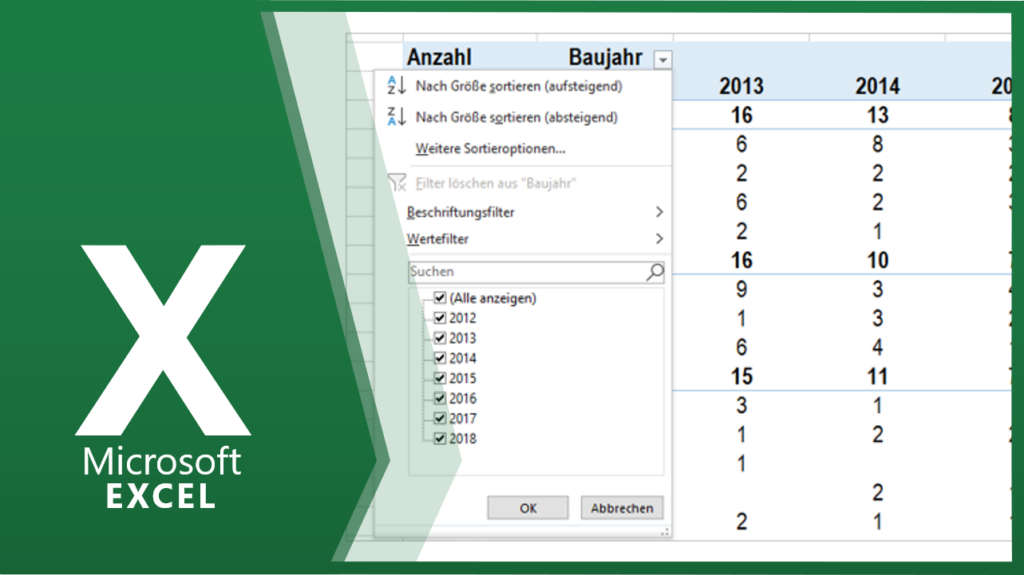
Task: Open the Wertefilter menu entry
Action: [438, 239]
